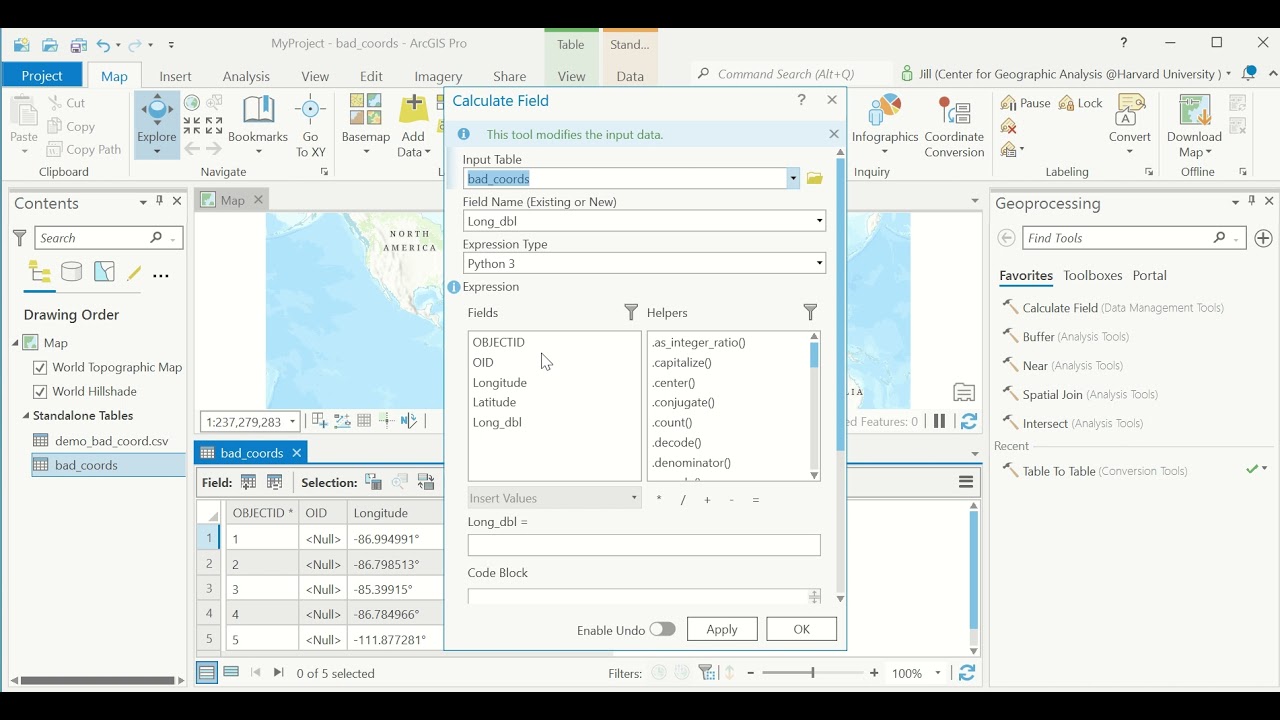Pause map drawing in status bar

click(x=939, y=421)
